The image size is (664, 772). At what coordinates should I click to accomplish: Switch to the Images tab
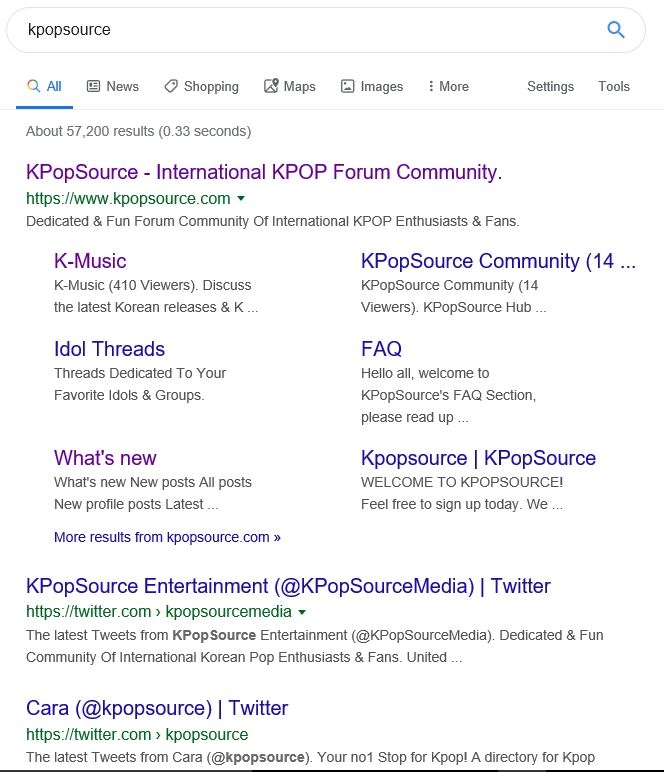[372, 86]
